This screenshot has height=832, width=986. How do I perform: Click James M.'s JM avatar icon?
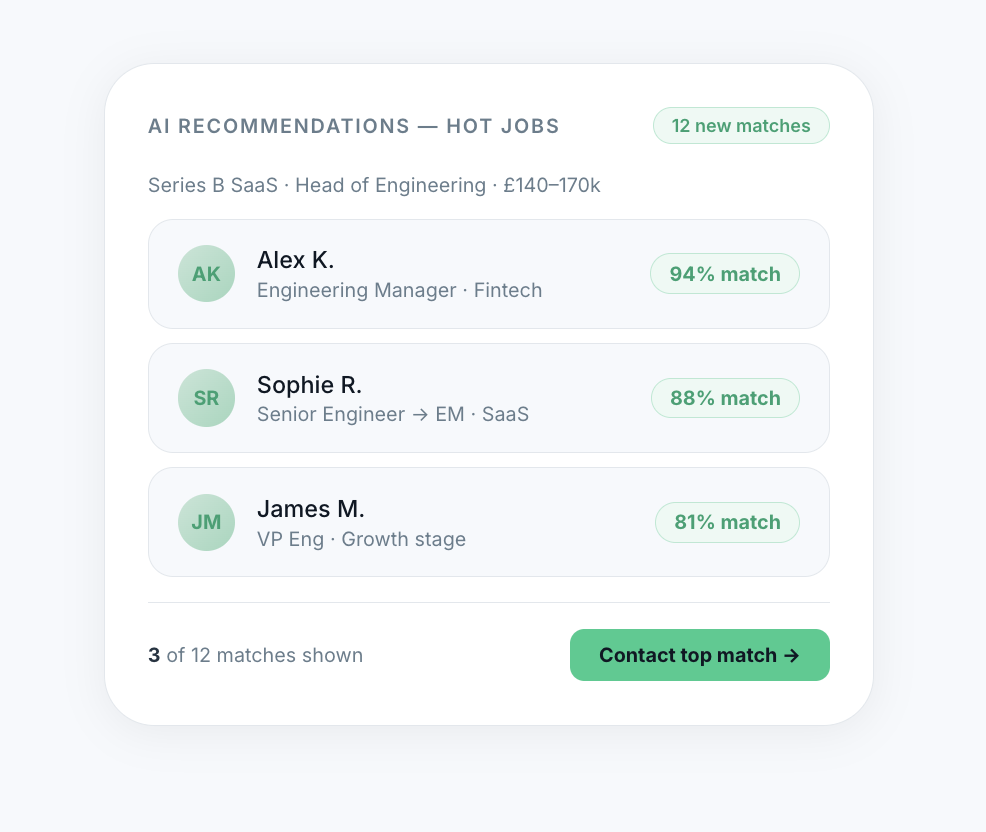(x=206, y=522)
